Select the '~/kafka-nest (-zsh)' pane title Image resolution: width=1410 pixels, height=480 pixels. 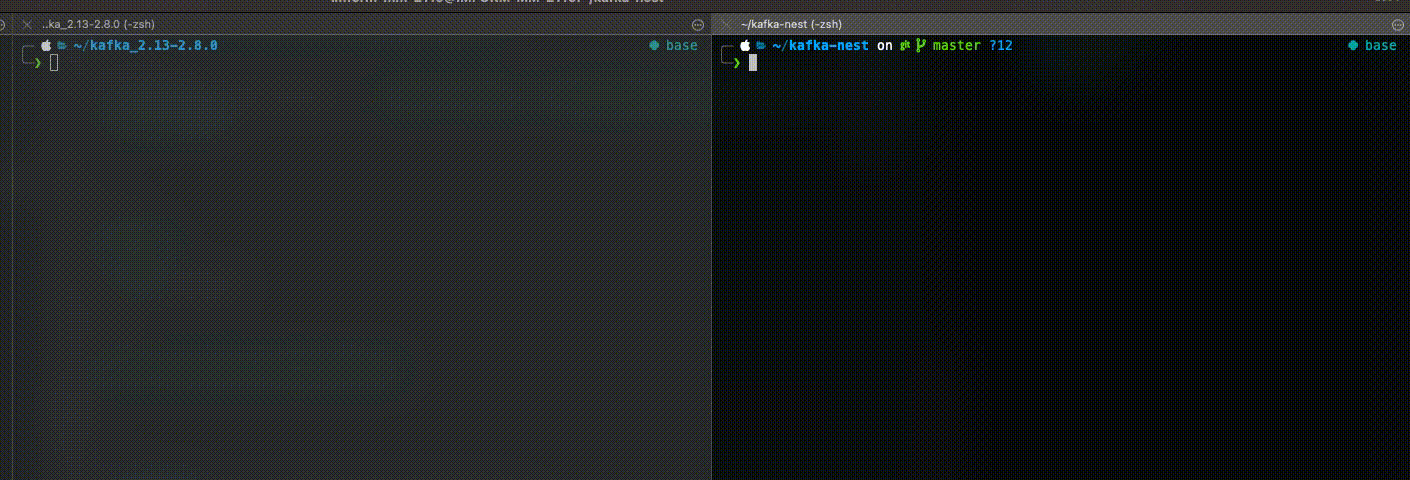[x=791, y=24]
